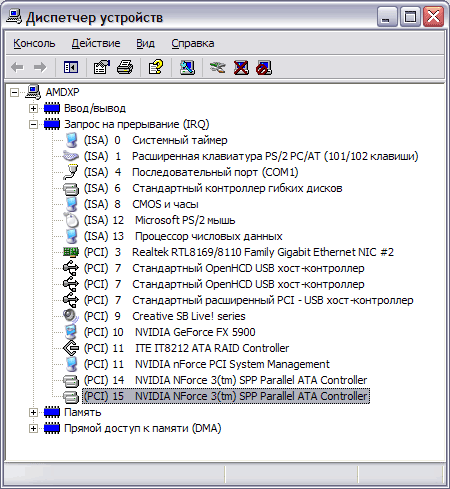
Task: Click the Forward arrow toolbar button
Action: click(x=40, y=67)
